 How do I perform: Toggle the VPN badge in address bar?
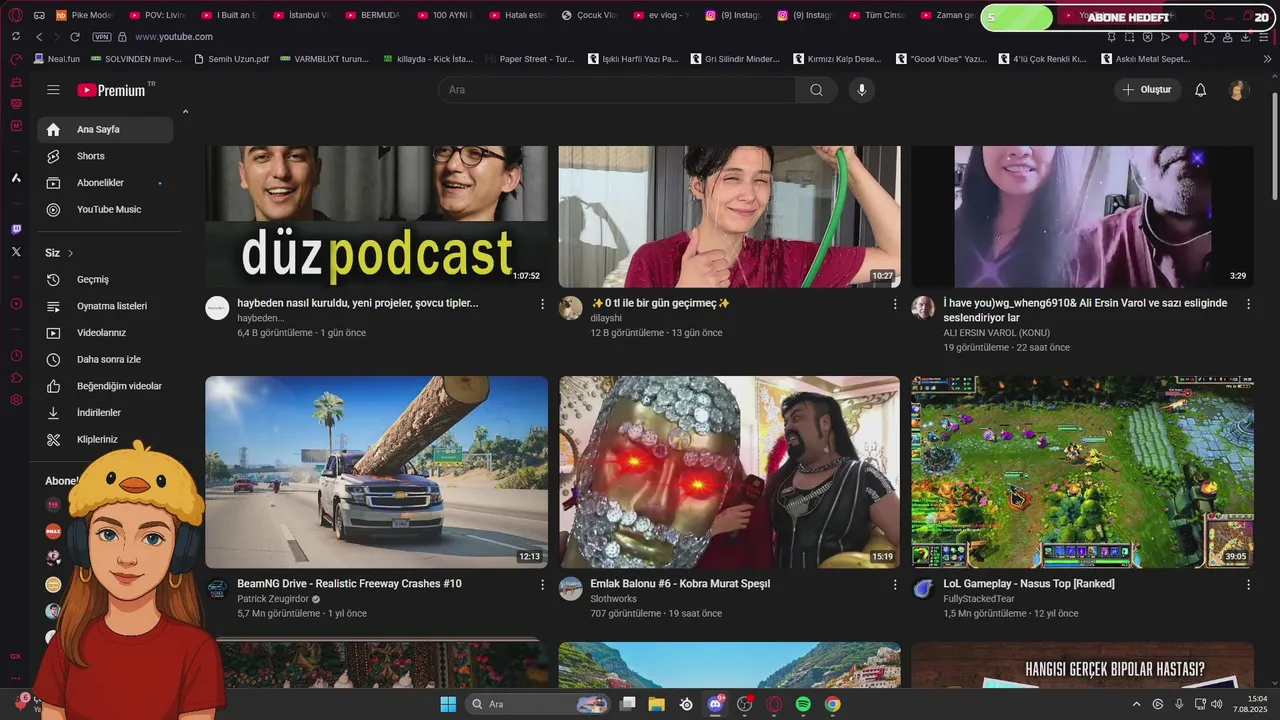[101, 37]
